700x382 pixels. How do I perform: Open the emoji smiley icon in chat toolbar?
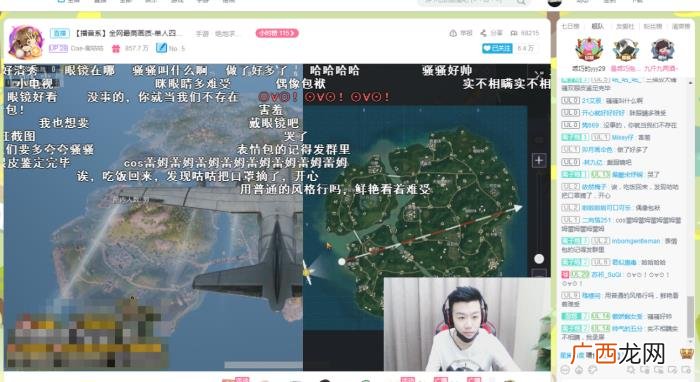[565, 370]
